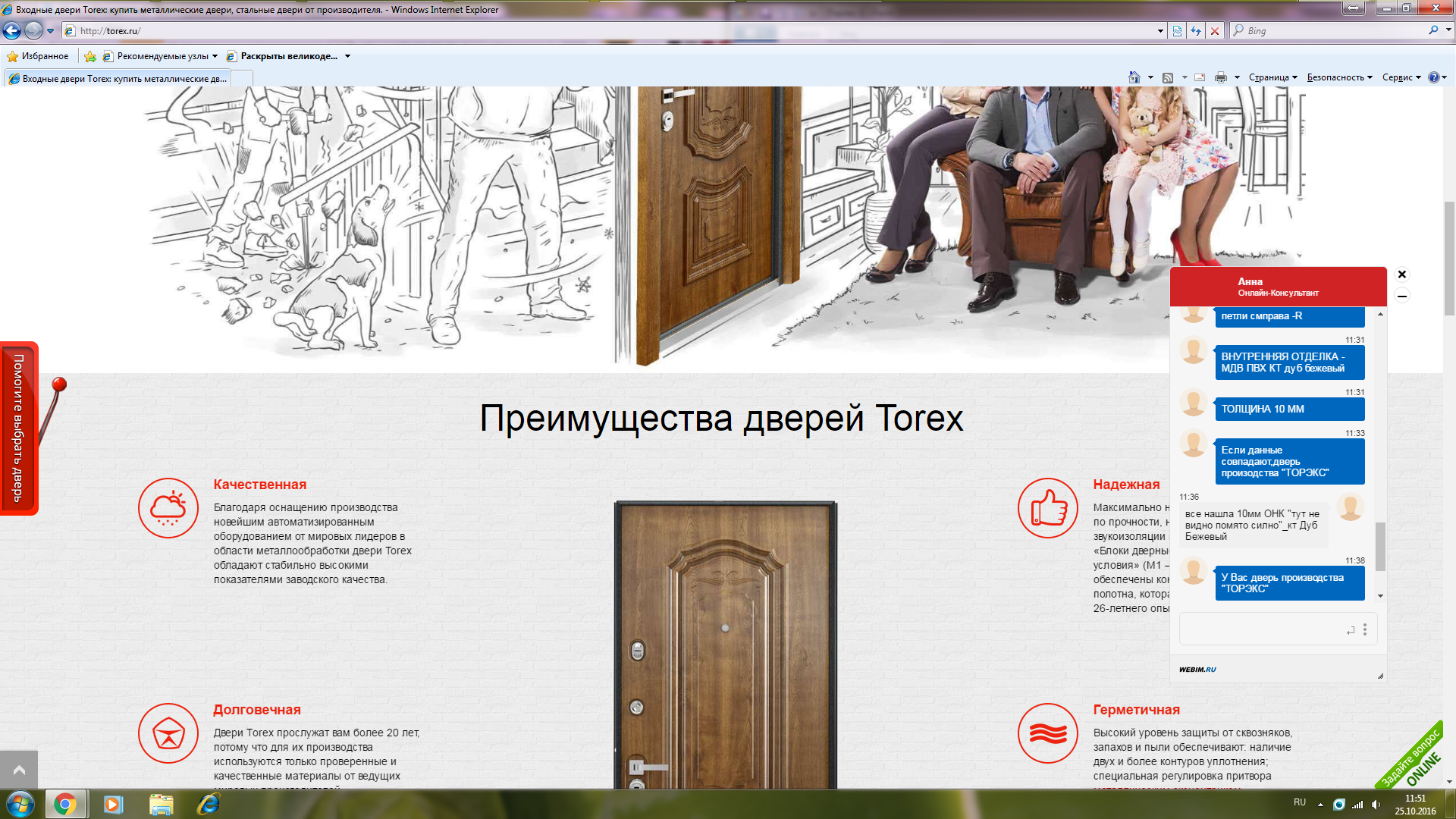This screenshot has width=1456, height=819.
Task: Open Рекомендуемые узлы suggested sites
Action: 160,56
